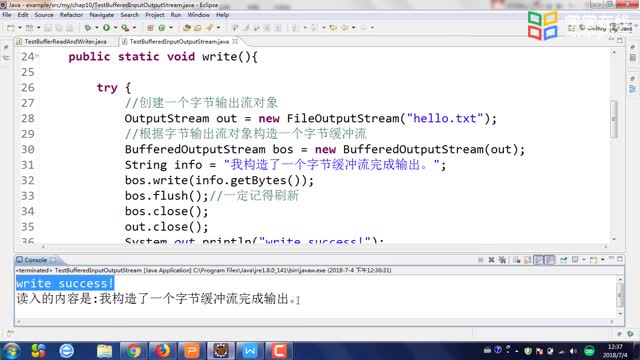Open Firefox from the taskbar
This screenshot has width=640, height=360.
tap(162, 351)
